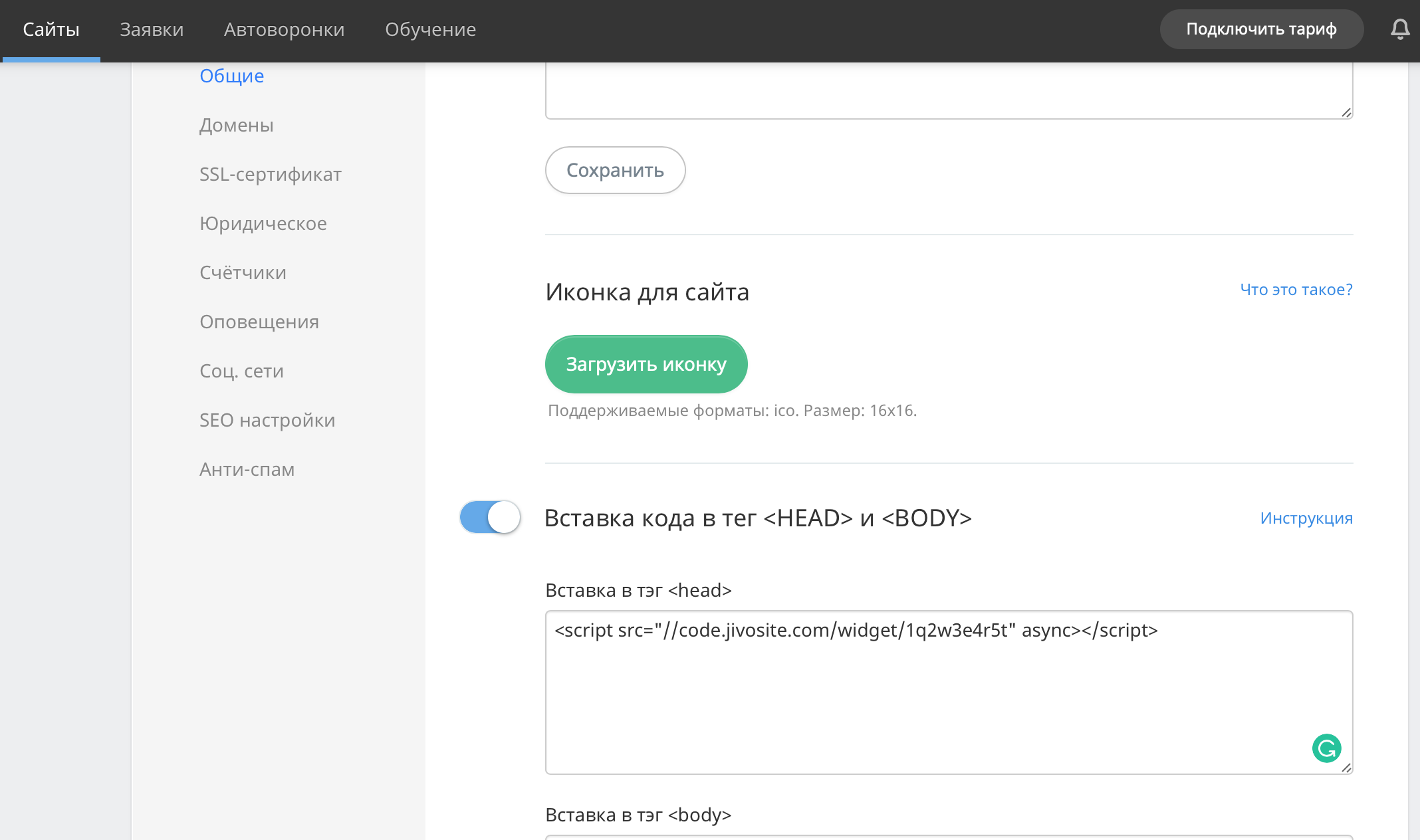The width and height of the screenshot is (1420, 840).
Task: Click the Иконка для сайта heading
Action: coord(647,292)
